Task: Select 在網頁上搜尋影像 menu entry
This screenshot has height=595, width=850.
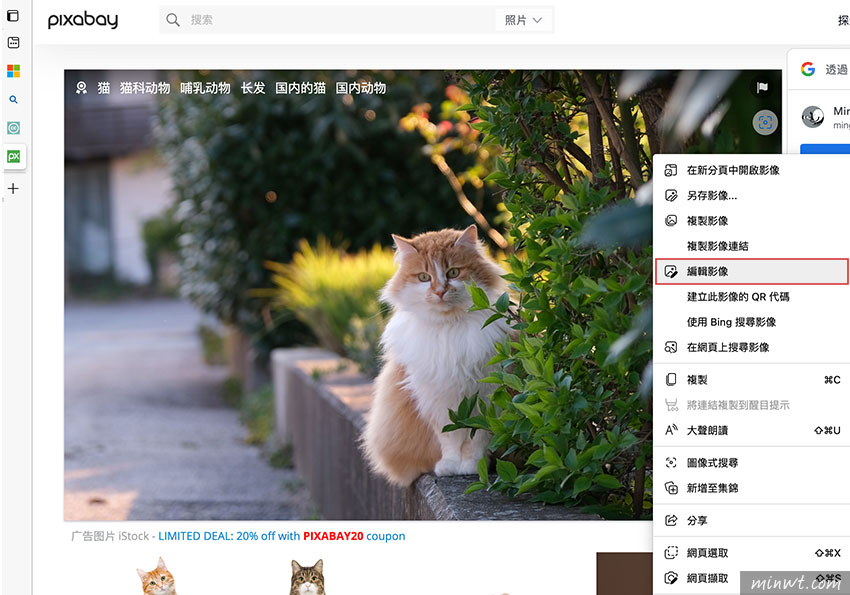Action: point(751,347)
